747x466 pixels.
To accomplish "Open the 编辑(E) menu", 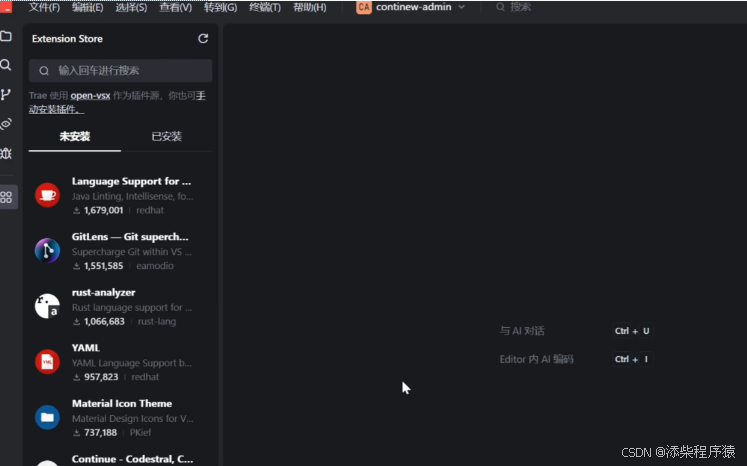I will click(x=87, y=8).
